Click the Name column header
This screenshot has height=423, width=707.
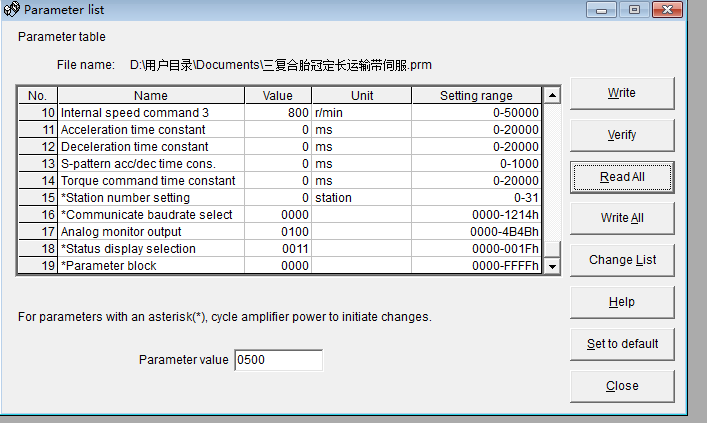(x=151, y=96)
